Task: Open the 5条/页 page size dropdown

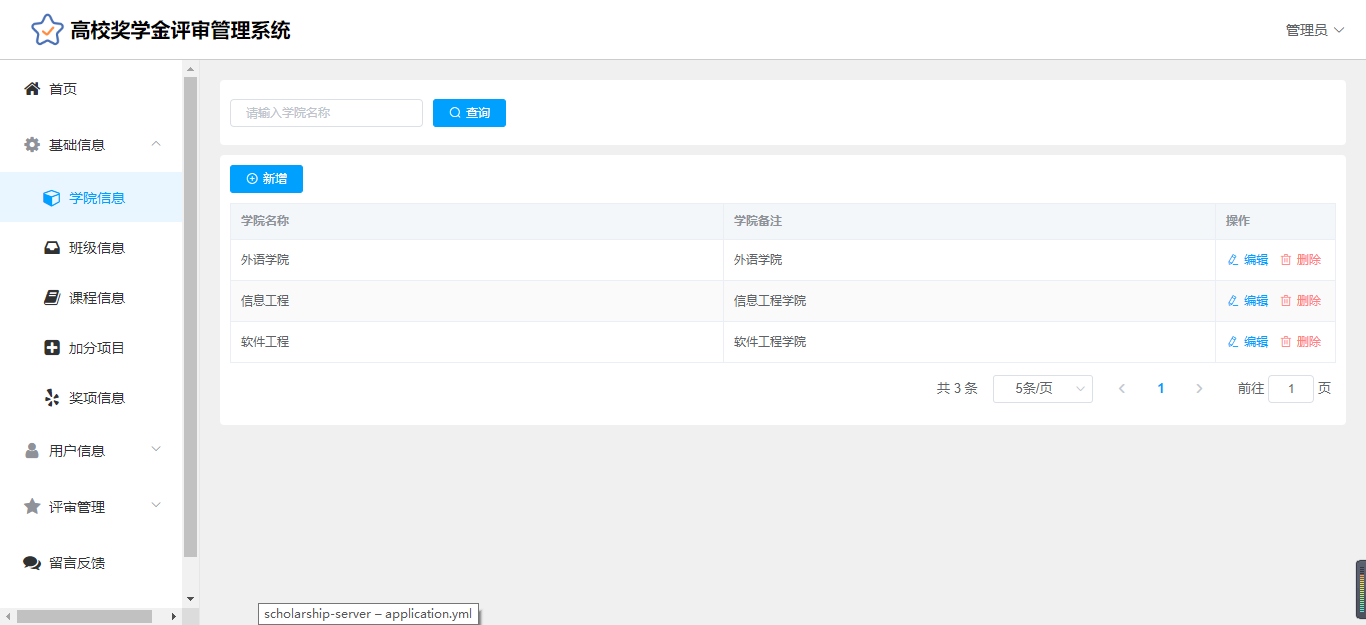Action: (x=1042, y=389)
